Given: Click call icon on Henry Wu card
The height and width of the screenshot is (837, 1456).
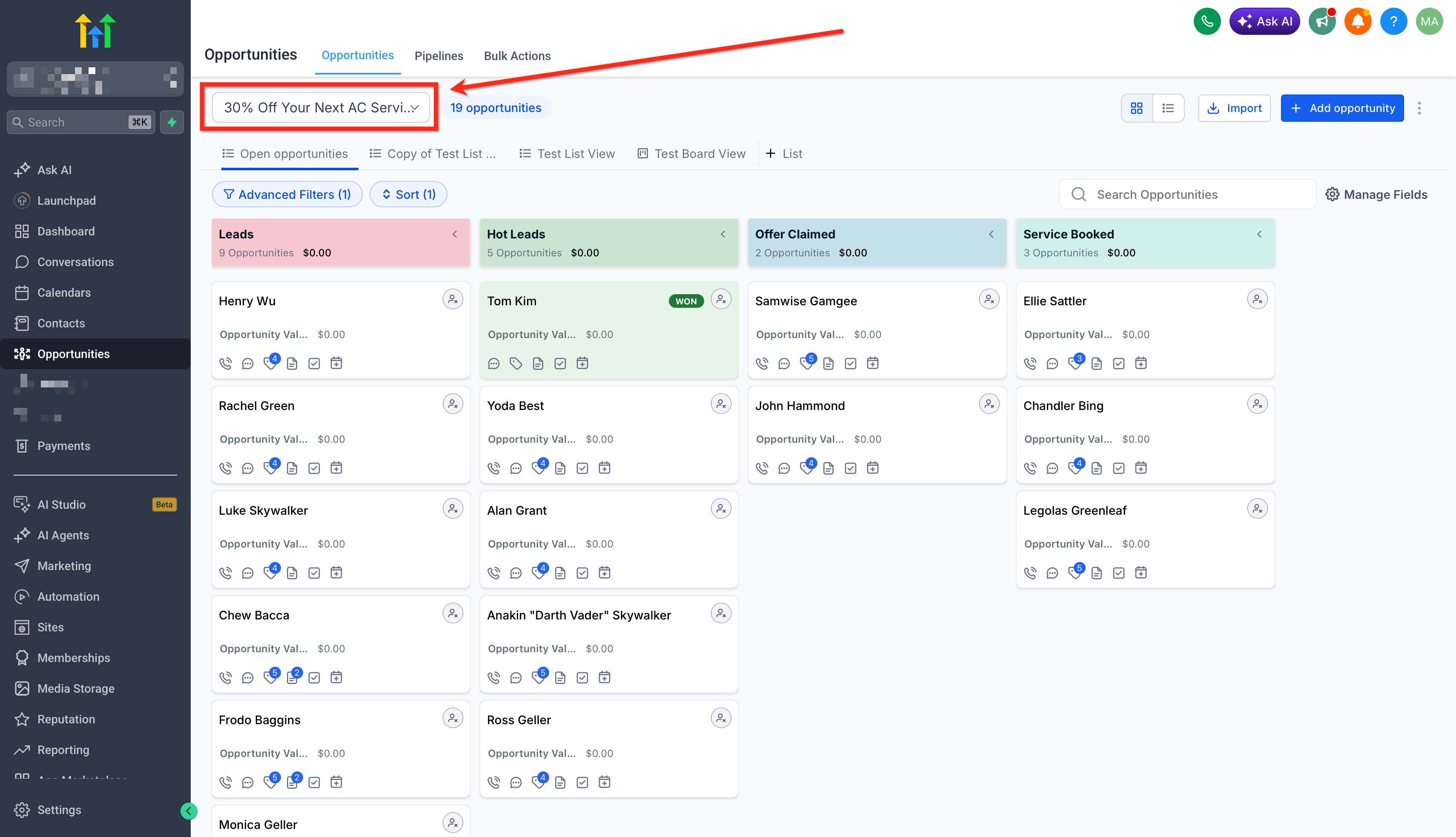Looking at the screenshot, I should click(225, 363).
